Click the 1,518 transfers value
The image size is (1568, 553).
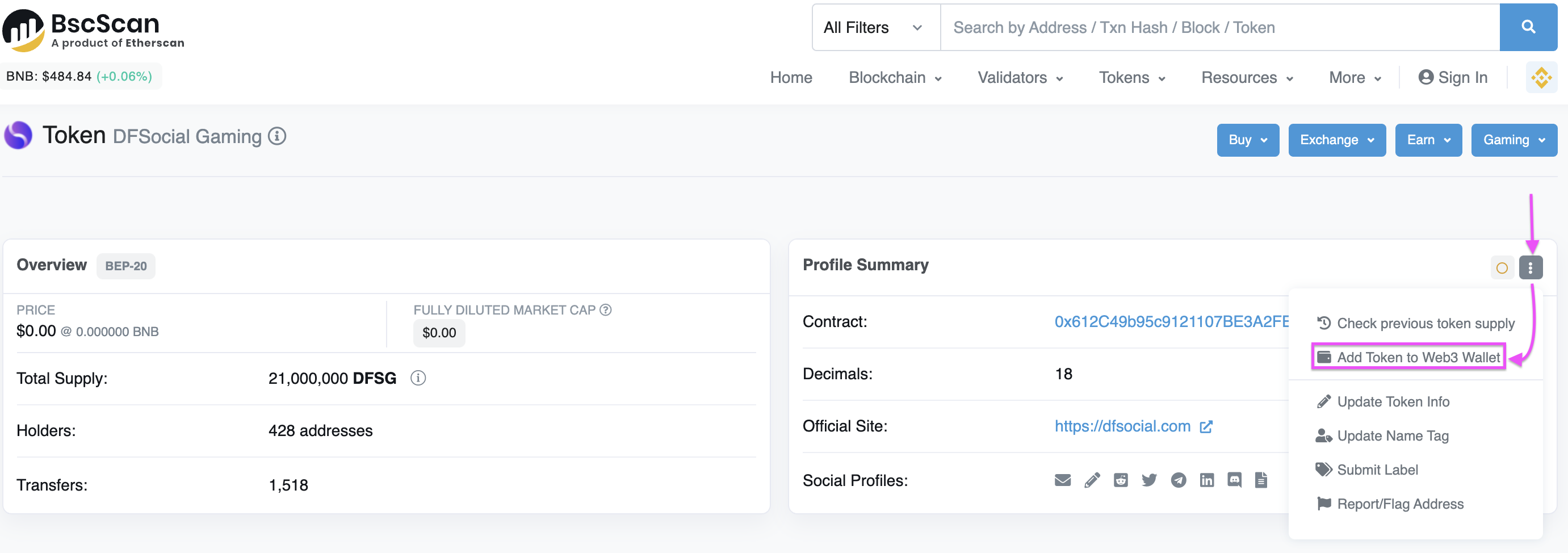click(x=288, y=485)
